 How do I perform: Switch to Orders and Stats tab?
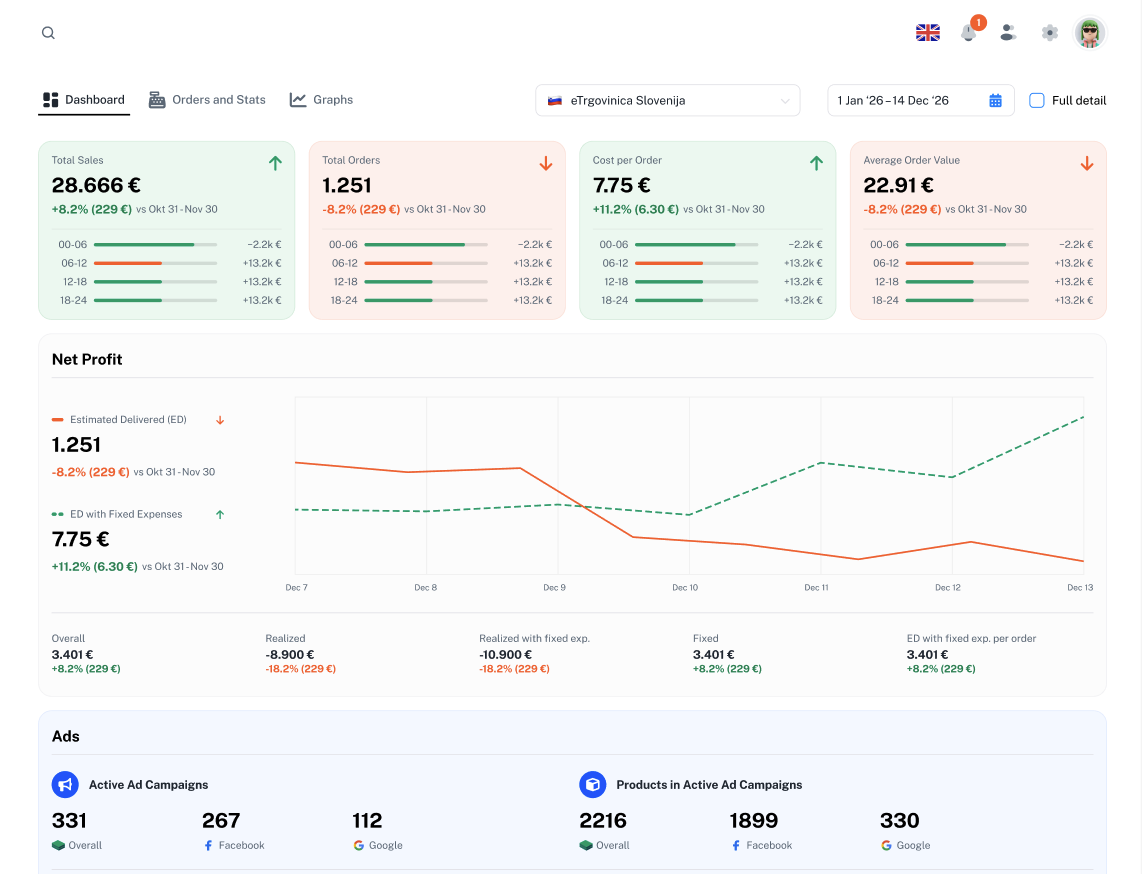pos(207,100)
